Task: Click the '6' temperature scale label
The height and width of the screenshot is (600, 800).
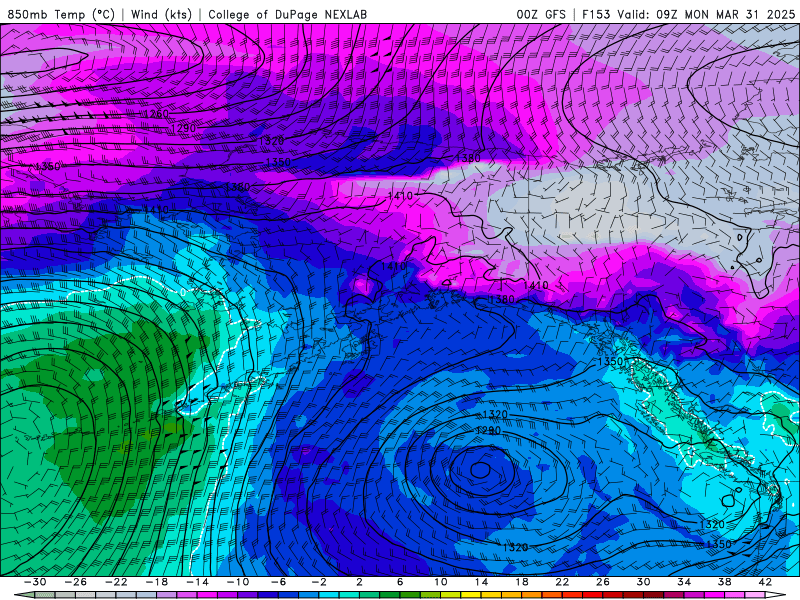Action: [400, 582]
